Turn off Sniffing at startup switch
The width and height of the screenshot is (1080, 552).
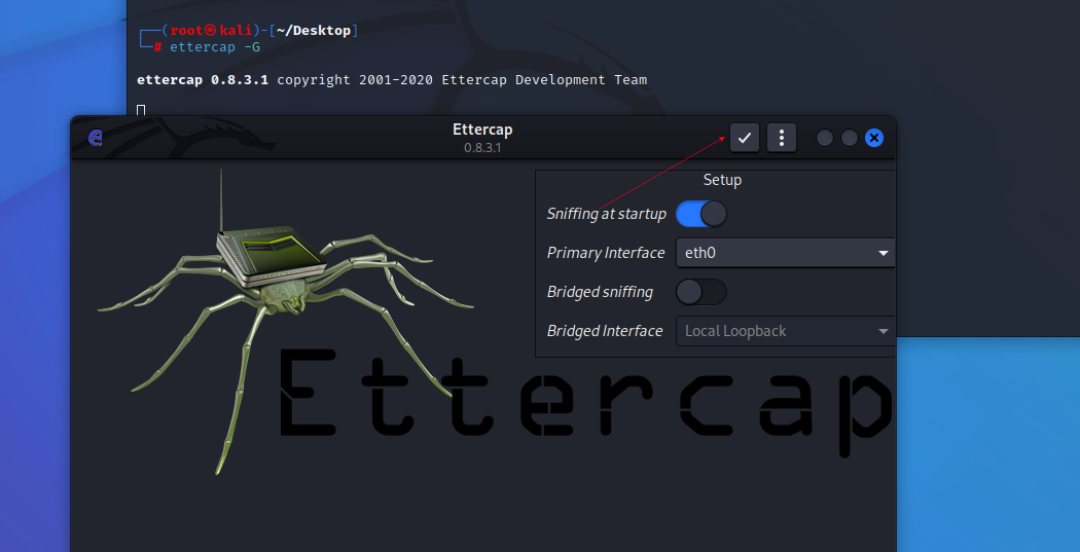(x=701, y=214)
